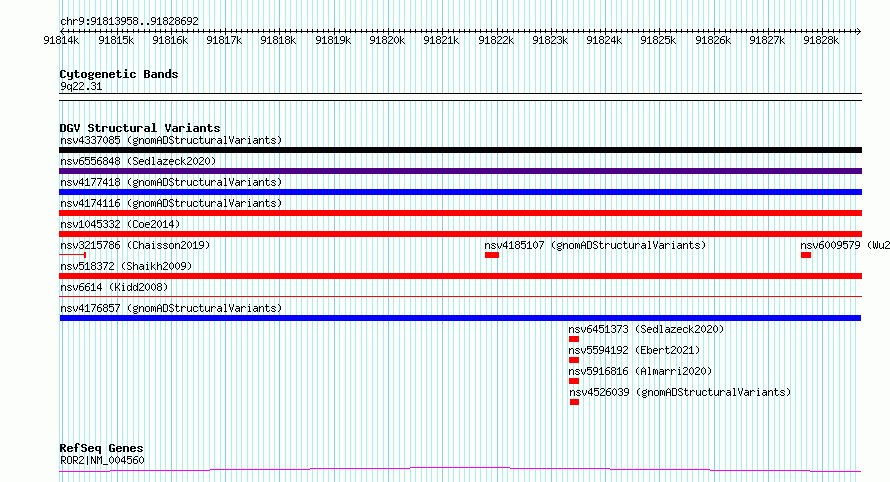Select the red nsv6451373 block

click(x=574, y=339)
